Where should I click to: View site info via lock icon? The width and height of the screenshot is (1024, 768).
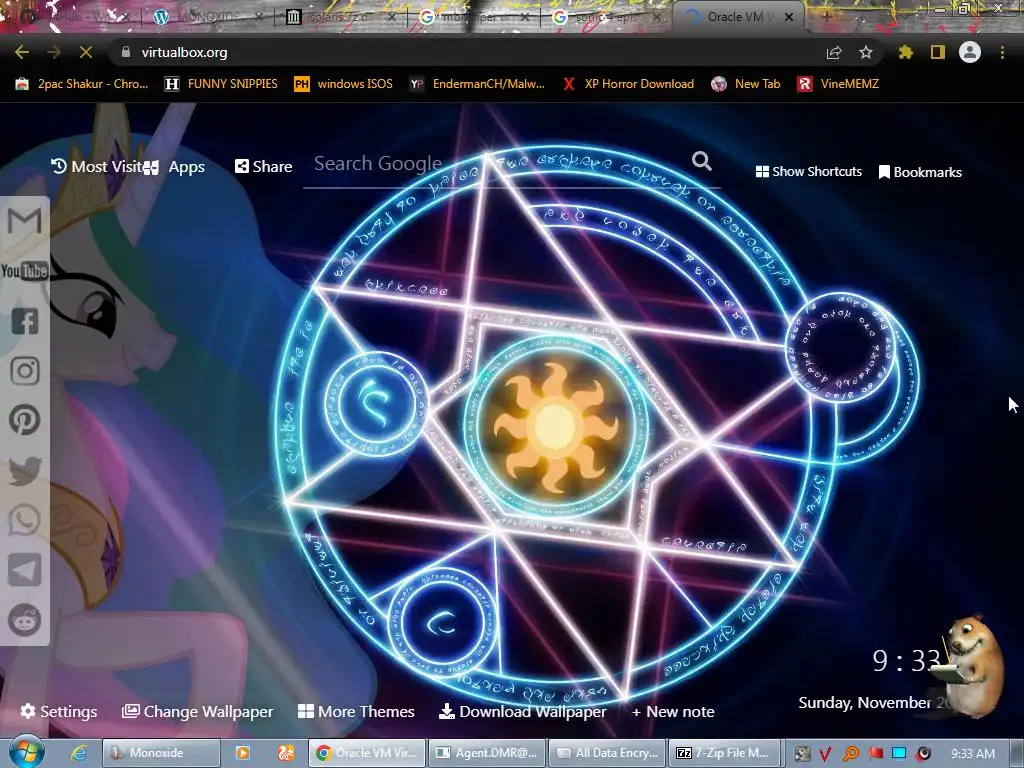(126, 52)
